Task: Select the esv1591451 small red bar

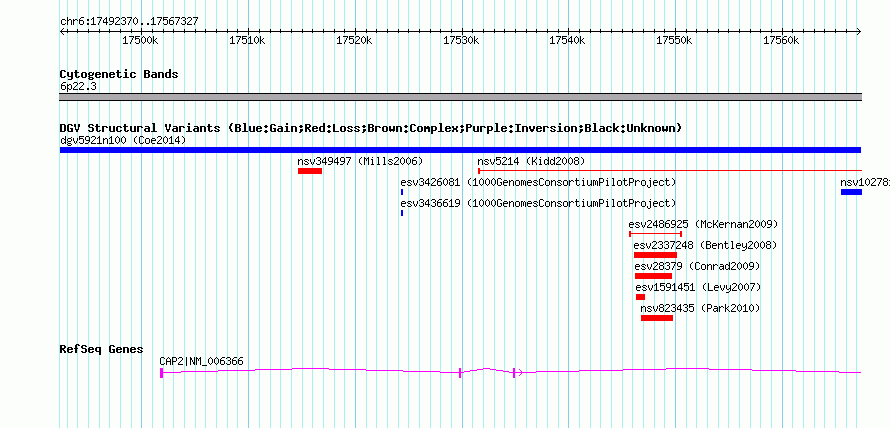Action: (640, 297)
